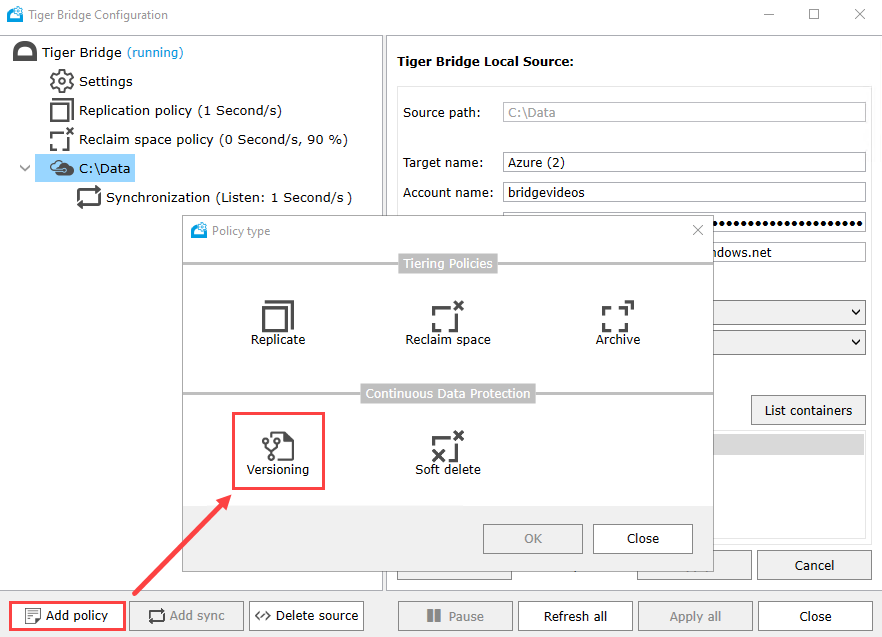Screen dimensions: 882x637
Task: Open the lower dropdown on the right panel
Action: pos(857,342)
